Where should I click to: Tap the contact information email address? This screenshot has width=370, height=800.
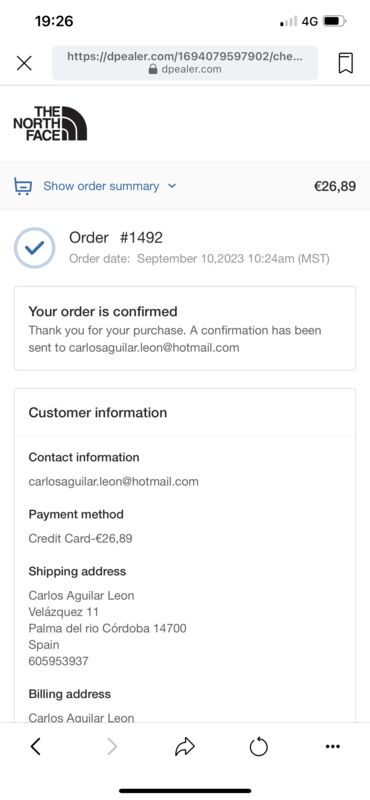[x=113, y=482]
